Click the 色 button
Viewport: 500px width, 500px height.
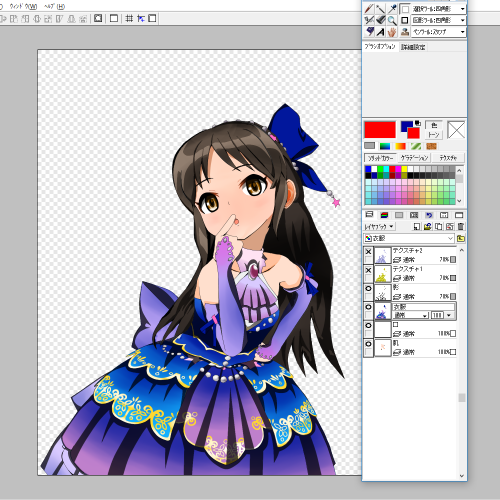434,125
